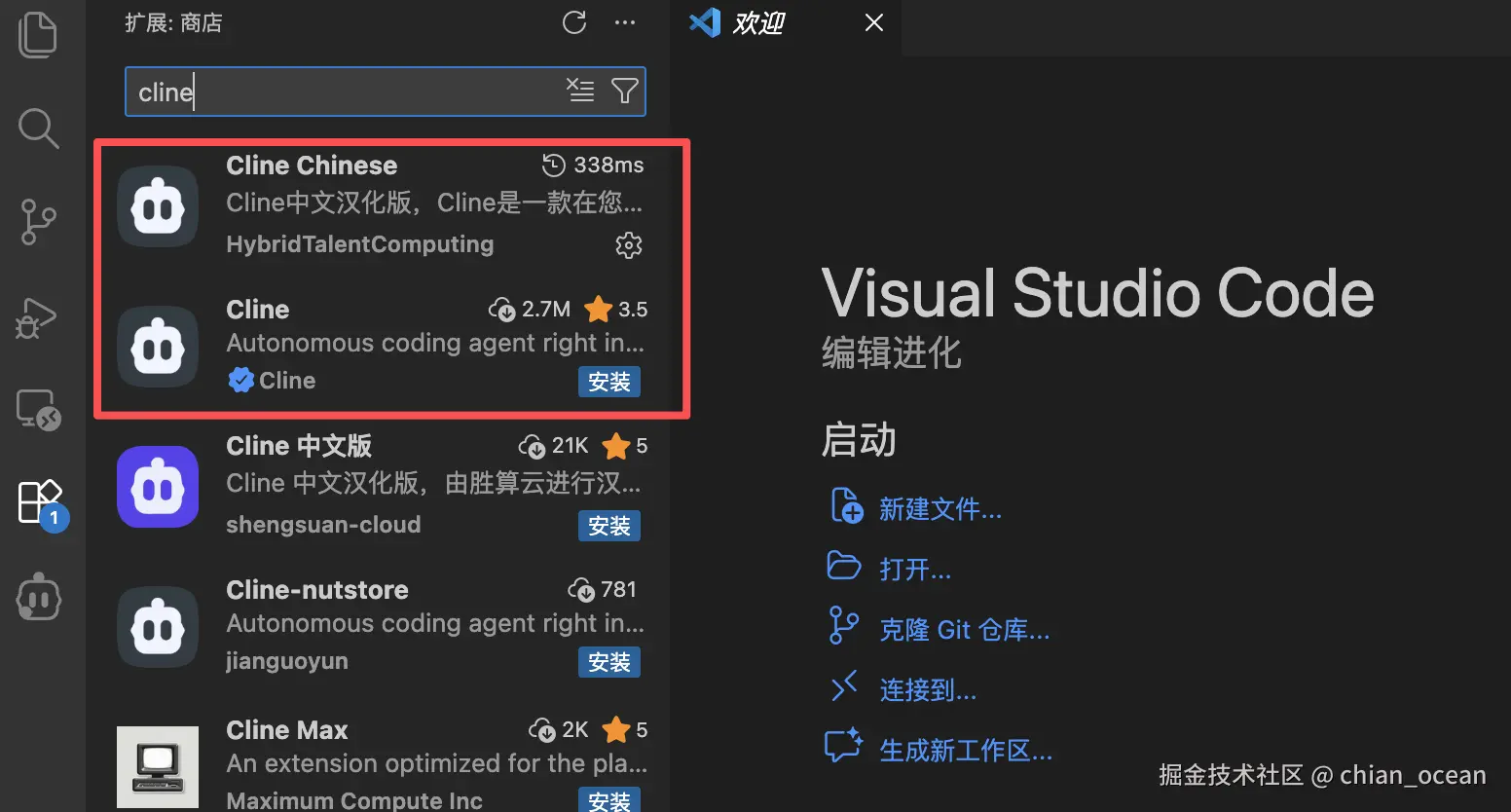This screenshot has width=1511, height=812.
Task: Open the extension search filter menu
Action: click(x=624, y=91)
